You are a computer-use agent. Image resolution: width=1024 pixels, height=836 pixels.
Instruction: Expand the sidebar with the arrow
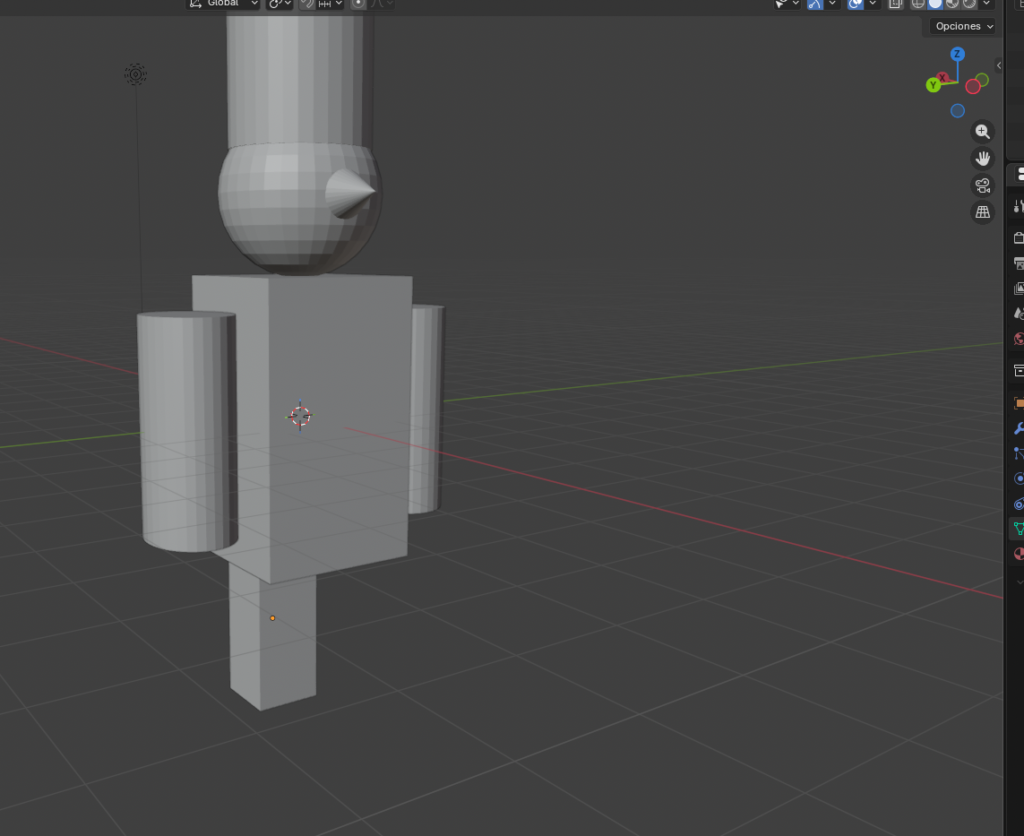tap(998, 66)
